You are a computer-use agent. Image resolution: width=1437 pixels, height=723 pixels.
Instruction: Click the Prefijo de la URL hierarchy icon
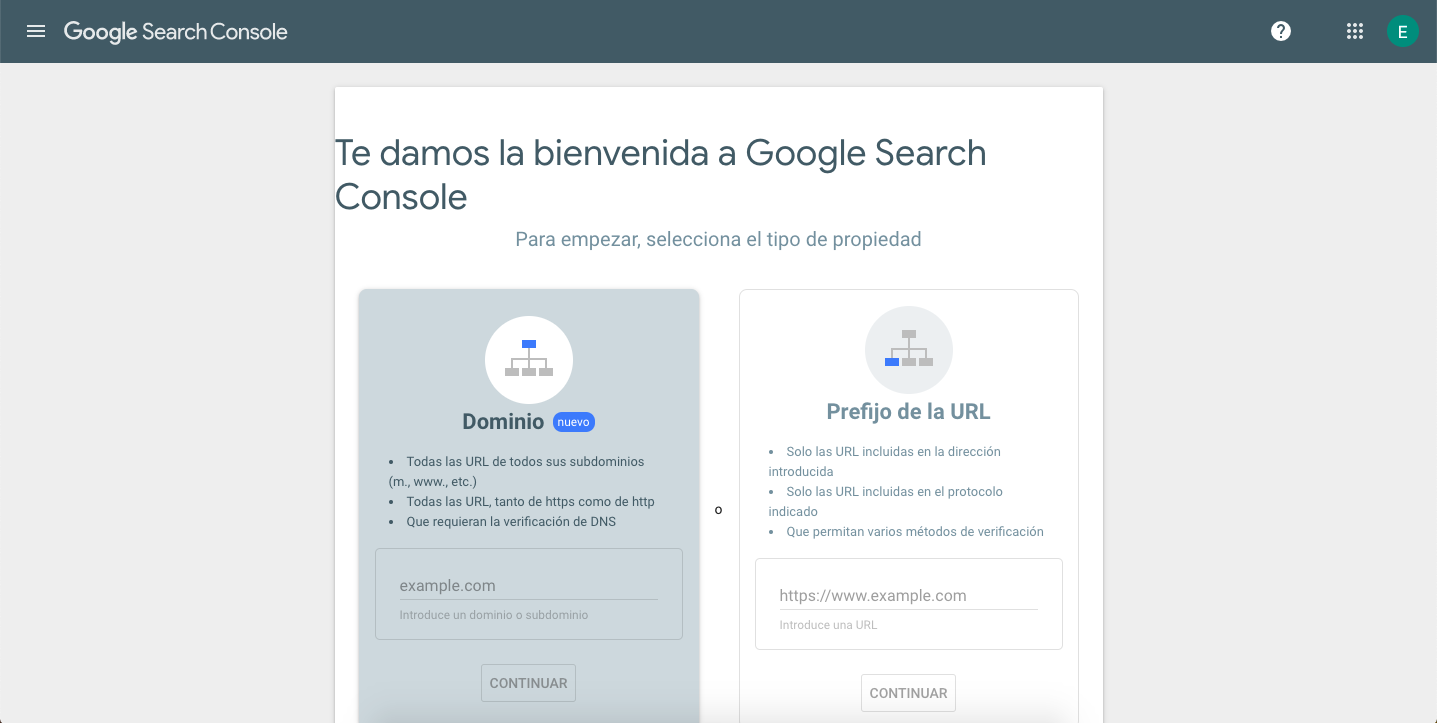[908, 349]
